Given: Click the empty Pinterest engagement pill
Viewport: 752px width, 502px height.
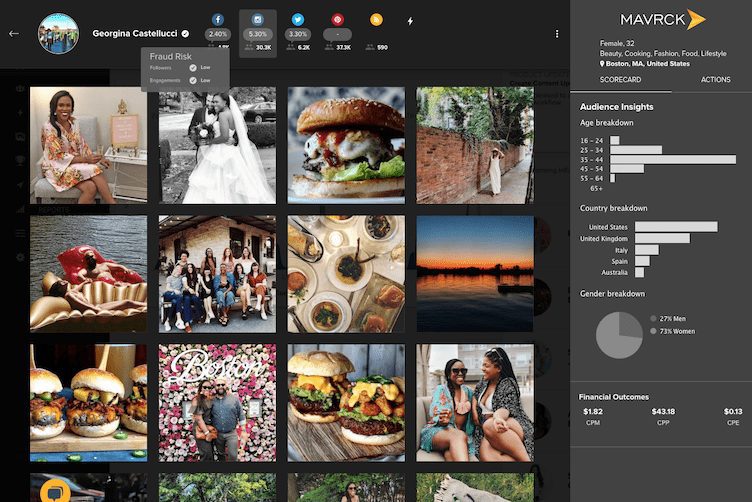Looking at the screenshot, I should (x=337, y=35).
